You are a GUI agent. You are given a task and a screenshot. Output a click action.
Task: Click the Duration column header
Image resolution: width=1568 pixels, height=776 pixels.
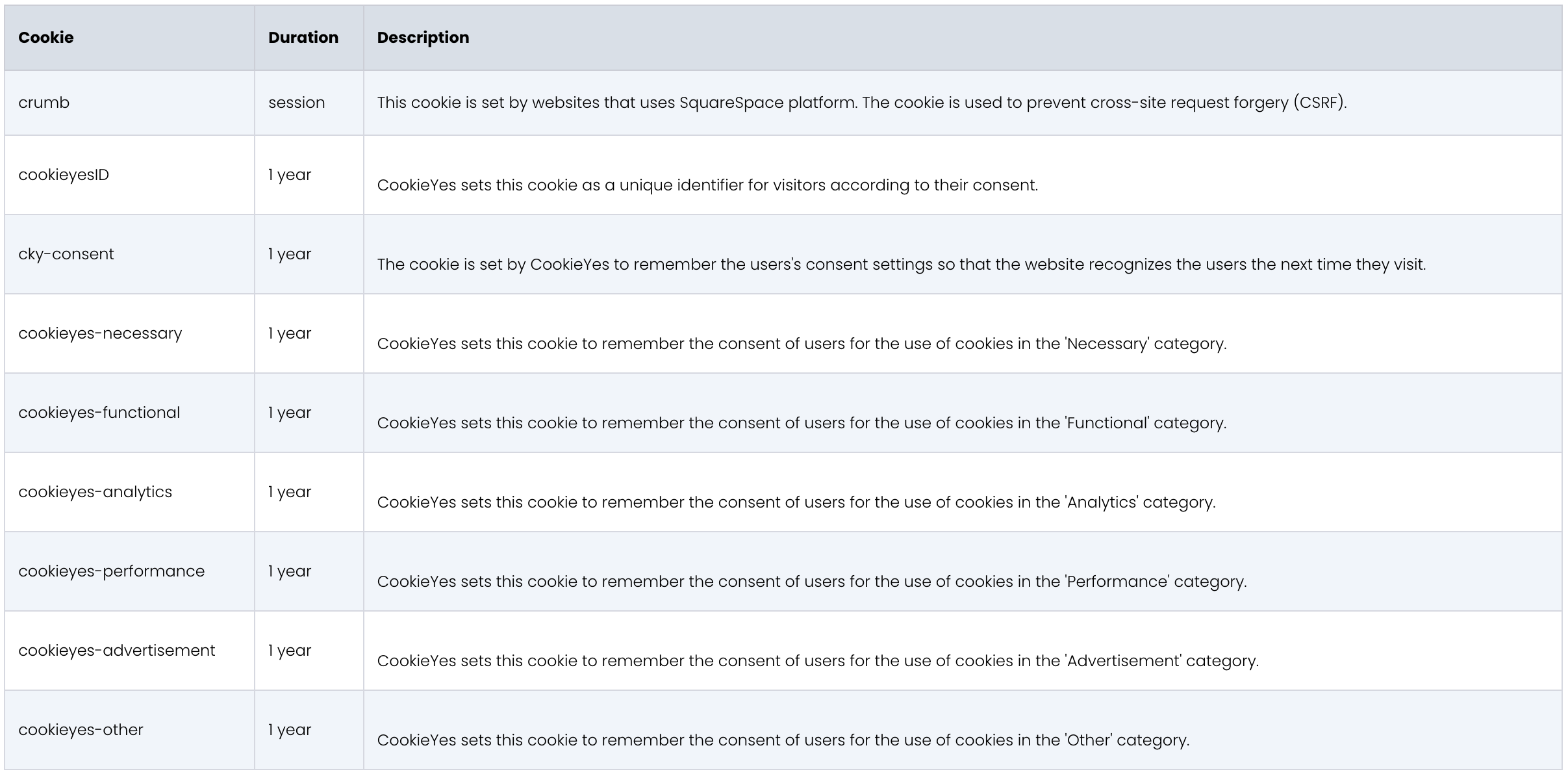(x=303, y=38)
